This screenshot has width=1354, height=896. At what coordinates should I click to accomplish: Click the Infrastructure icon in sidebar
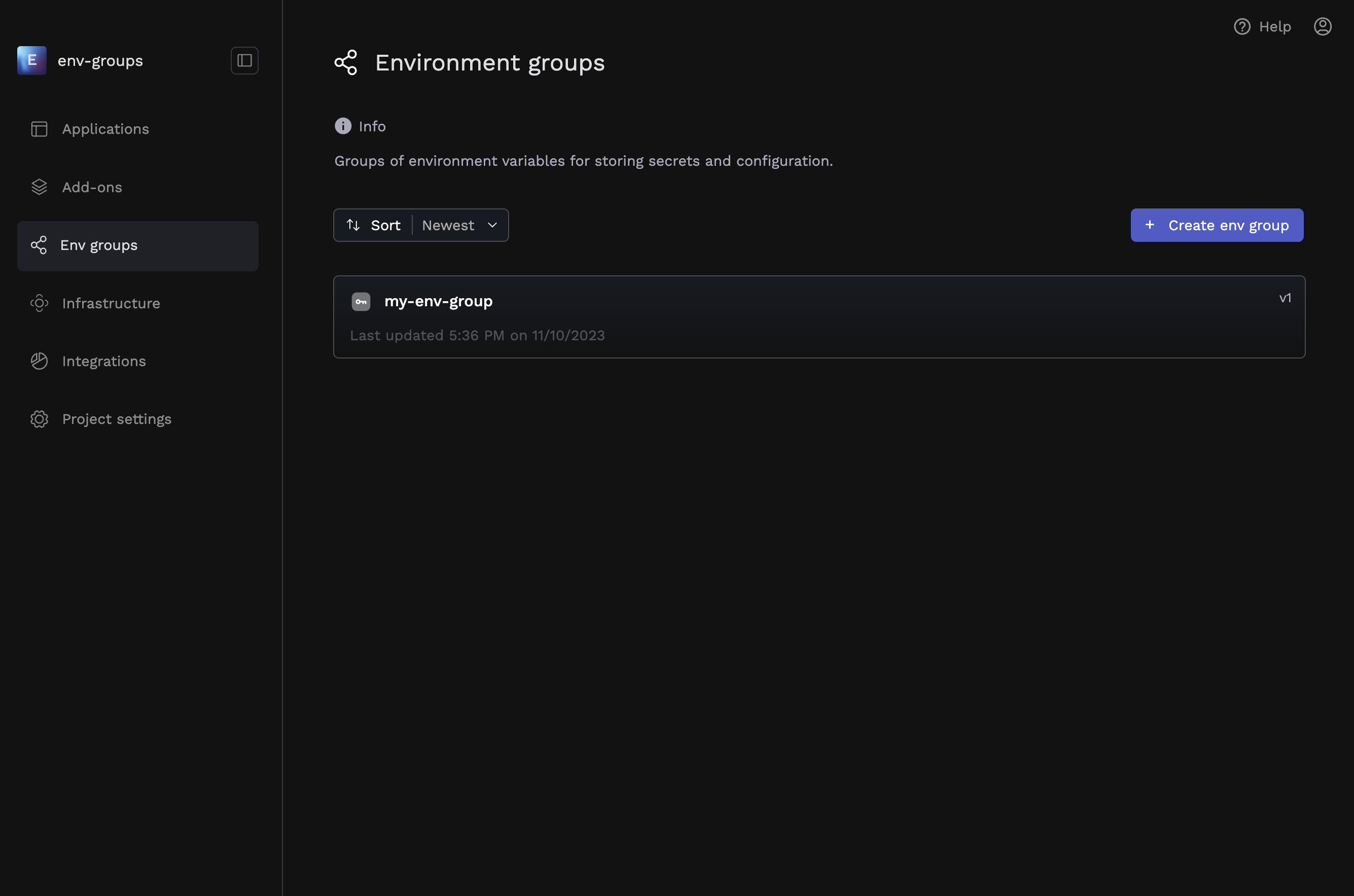39,303
